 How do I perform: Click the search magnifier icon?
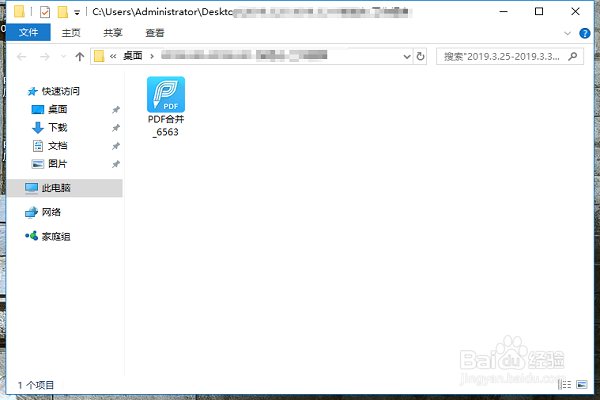(572, 57)
